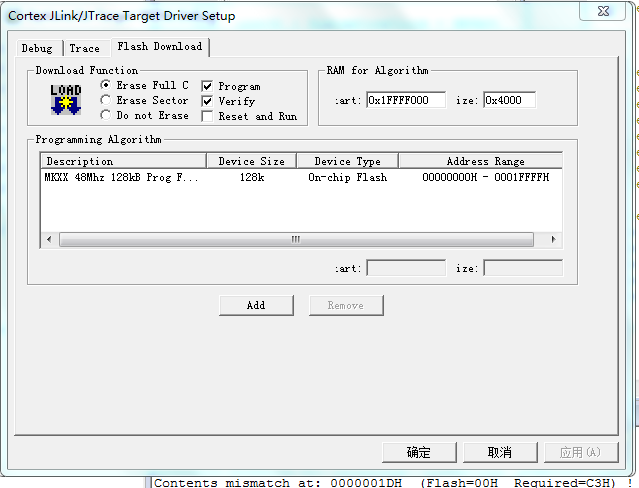Click the Device Type column header
639x488 pixels.
(x=348, y=161)
